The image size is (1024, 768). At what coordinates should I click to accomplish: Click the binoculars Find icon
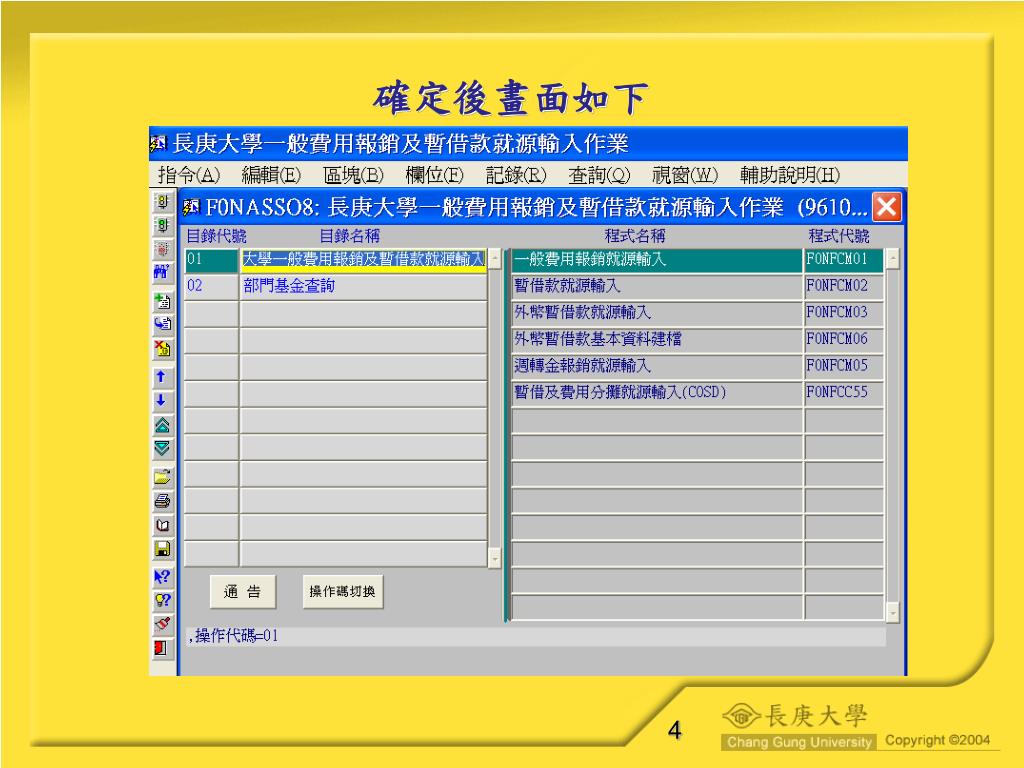click(162, 272)
